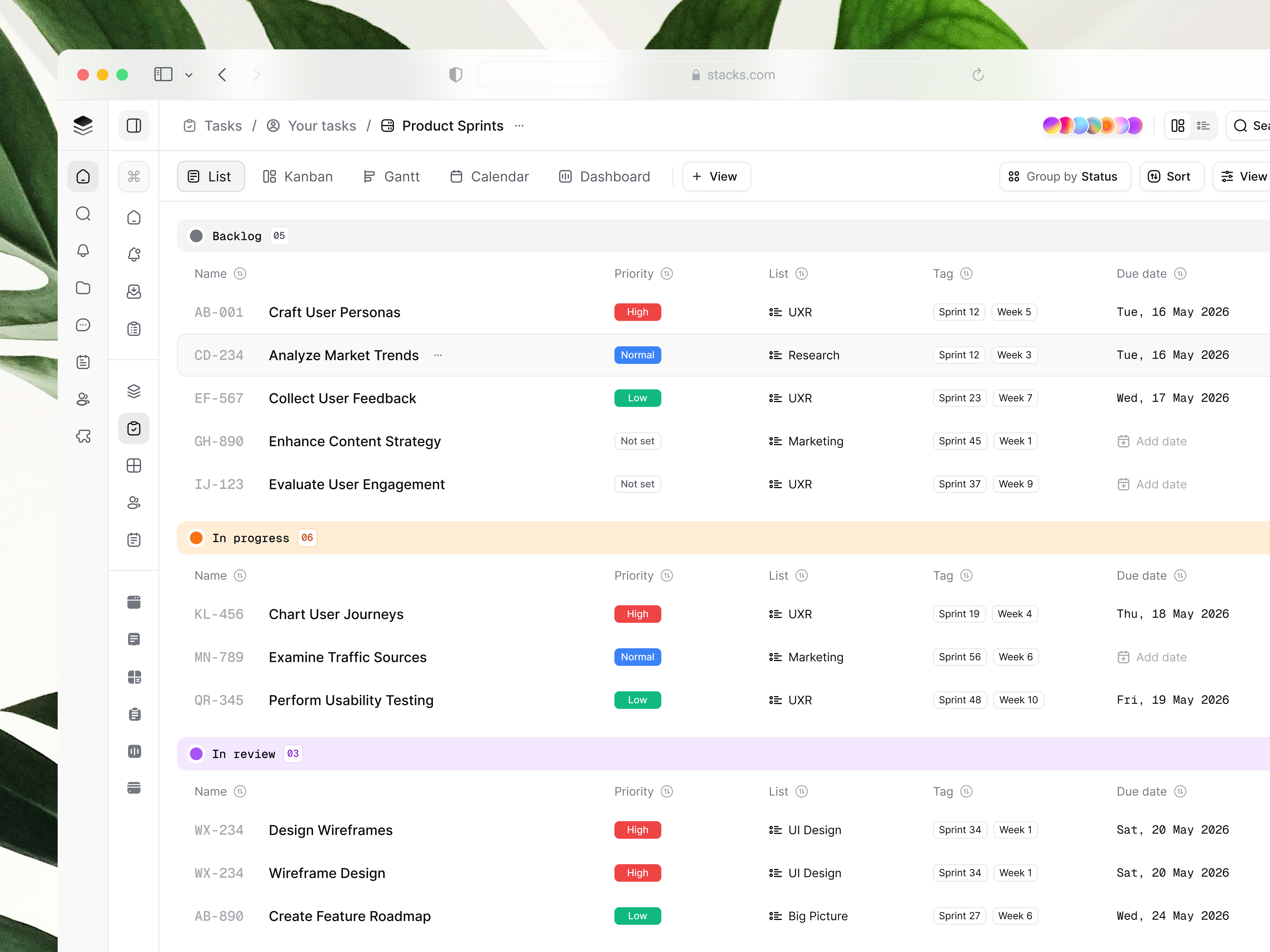Switch to the List view tab

(x=211, y=176)
